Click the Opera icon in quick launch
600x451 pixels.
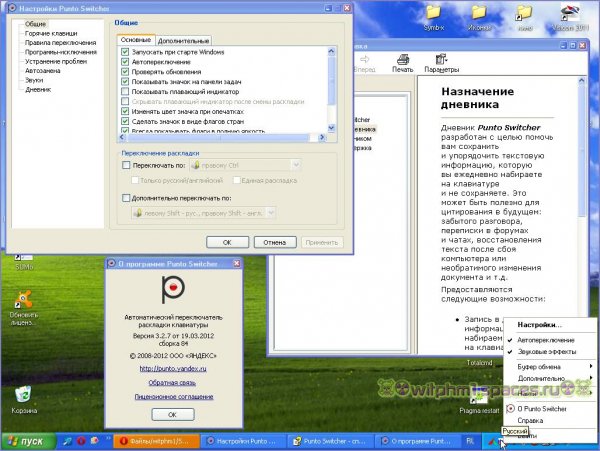coord(81,441)
